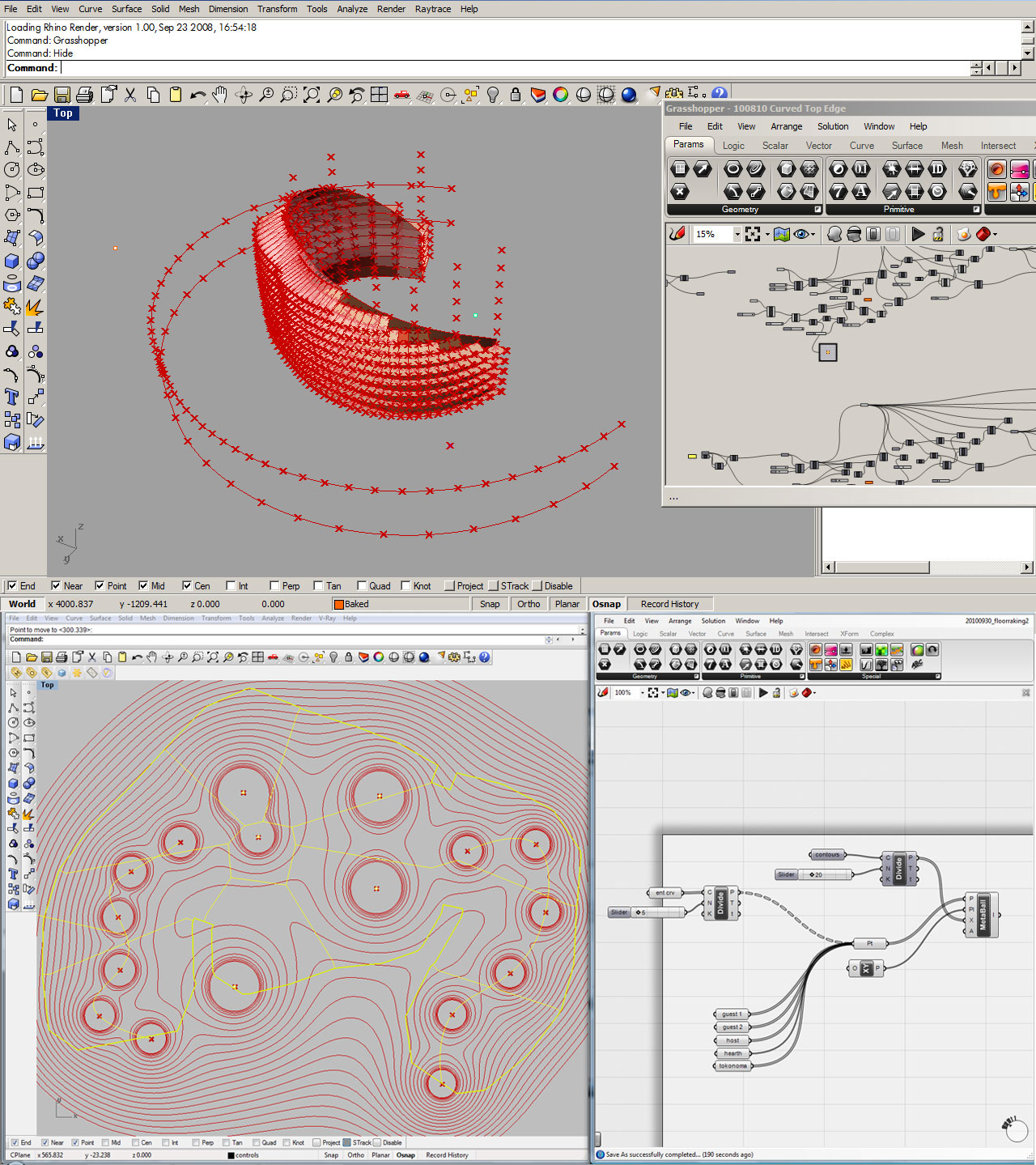This screenshot has width=1036, height=1165.
Task: Click the sketch pencil icon in upper Grasshopper toolbar
Action: tap(677, 234)
